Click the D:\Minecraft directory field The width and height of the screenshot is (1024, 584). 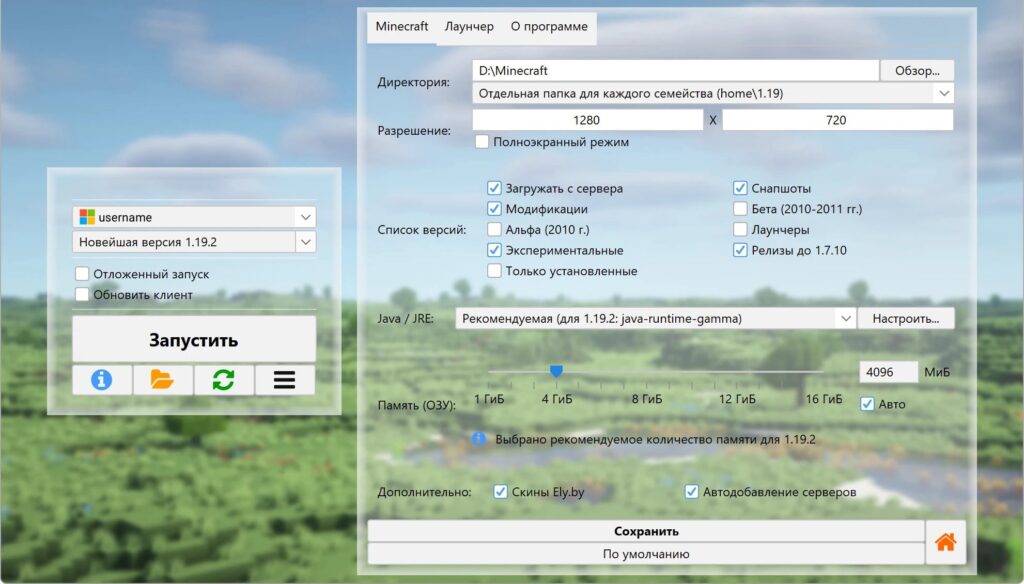pyautogui.click(x=675, y=71)
